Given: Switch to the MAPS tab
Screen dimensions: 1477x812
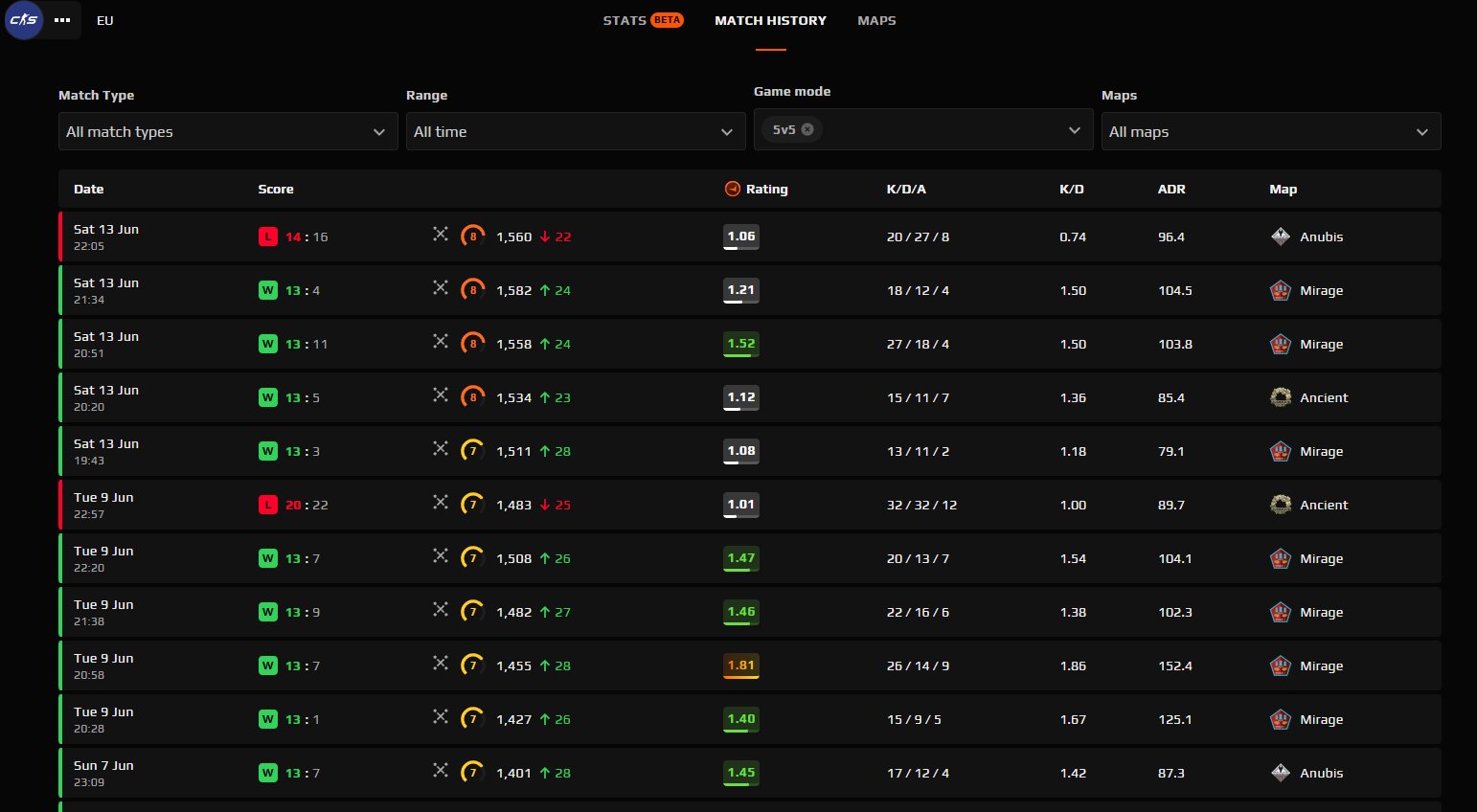Looking at the screenshot, I should coord(876,20).
